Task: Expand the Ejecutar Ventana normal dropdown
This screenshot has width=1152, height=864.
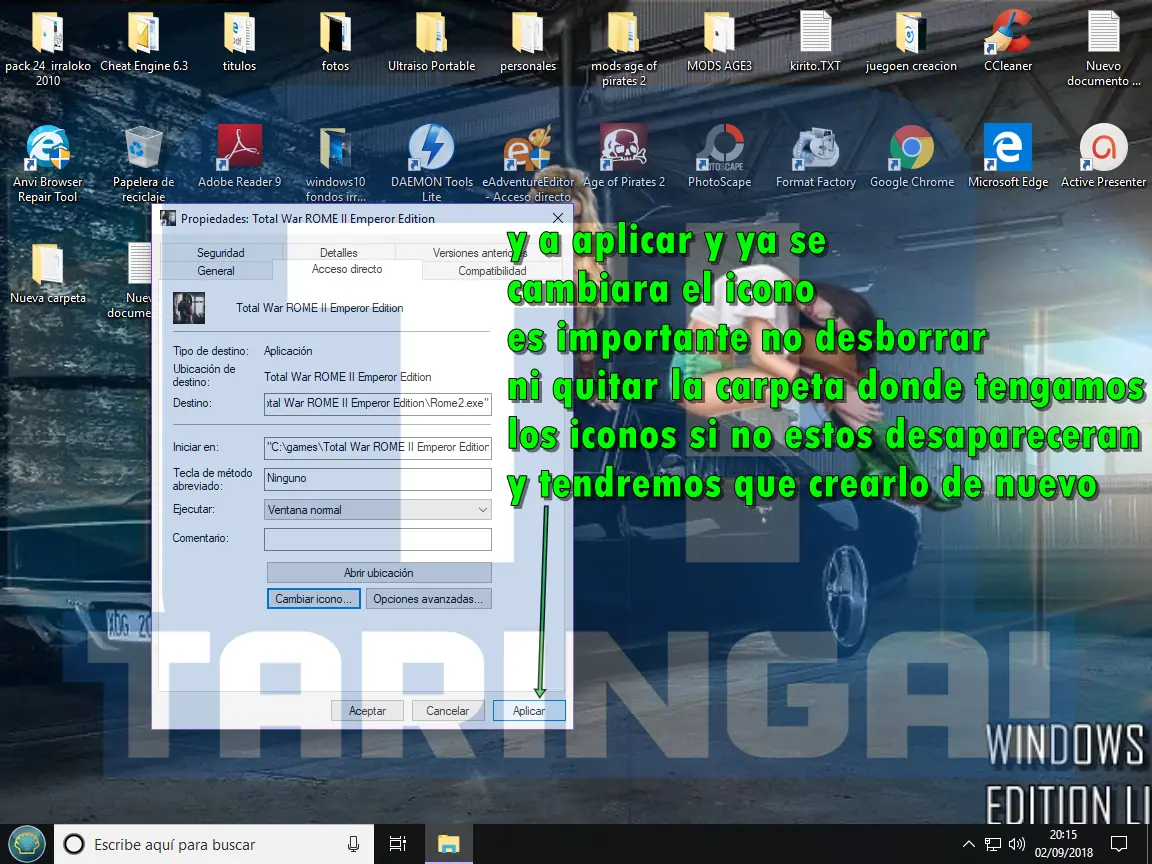Action: 378,510
